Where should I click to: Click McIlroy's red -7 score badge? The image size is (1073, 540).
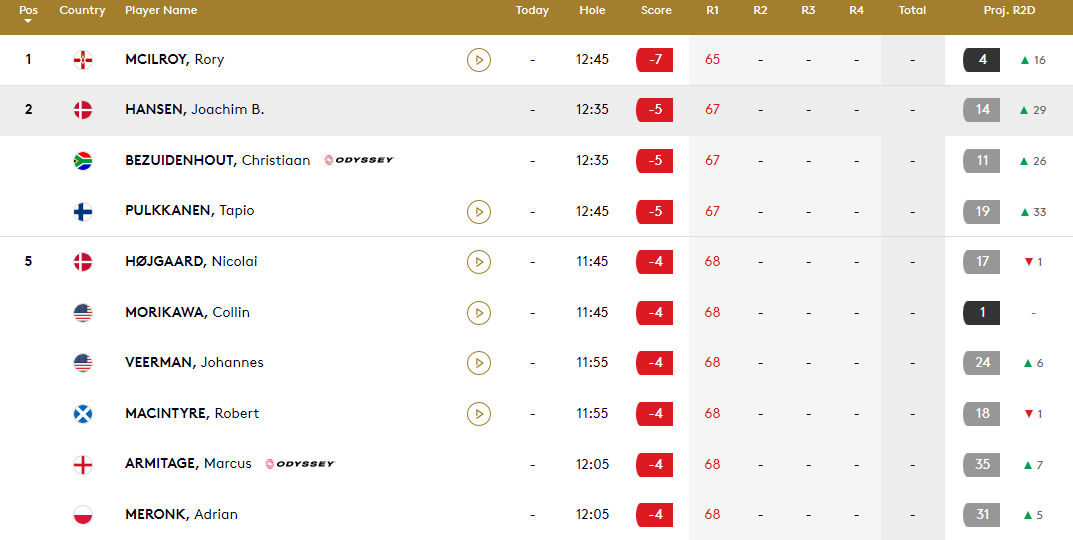[x=655, y=60]
